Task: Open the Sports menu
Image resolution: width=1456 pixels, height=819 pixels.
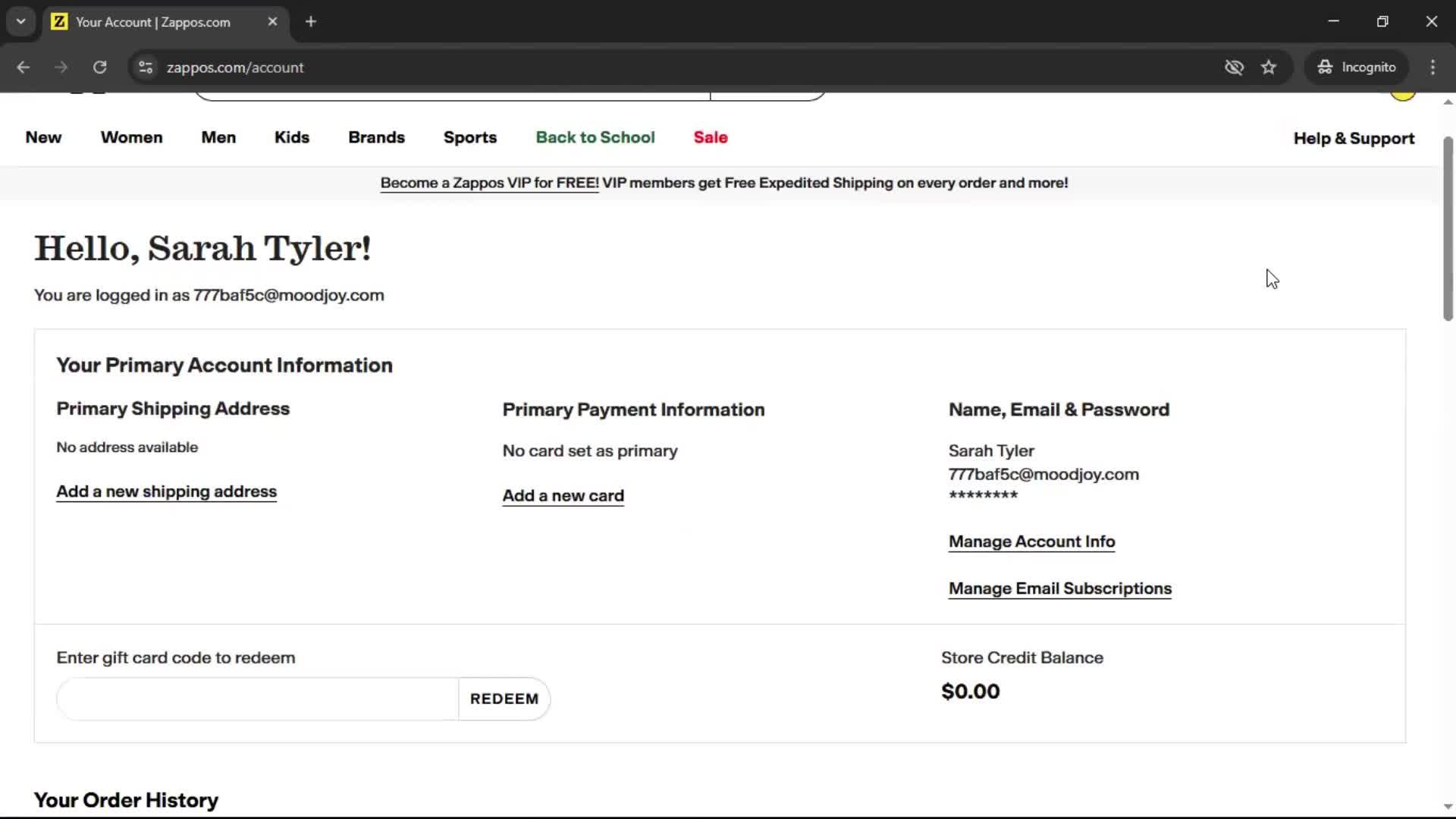Action: pyautogui.click(x=470, y=137)
